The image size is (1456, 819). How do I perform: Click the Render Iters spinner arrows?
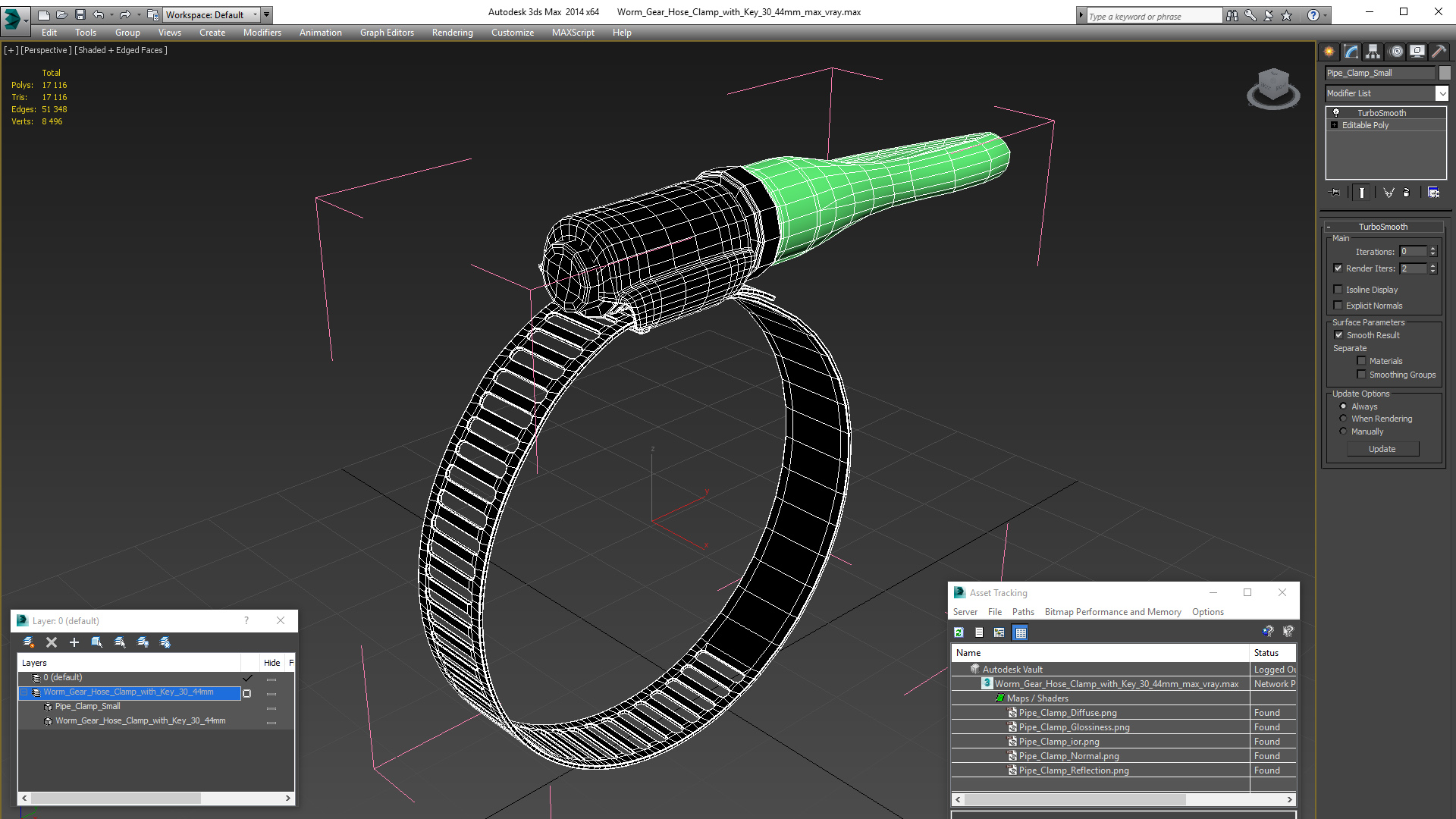tap(1432, 268)
